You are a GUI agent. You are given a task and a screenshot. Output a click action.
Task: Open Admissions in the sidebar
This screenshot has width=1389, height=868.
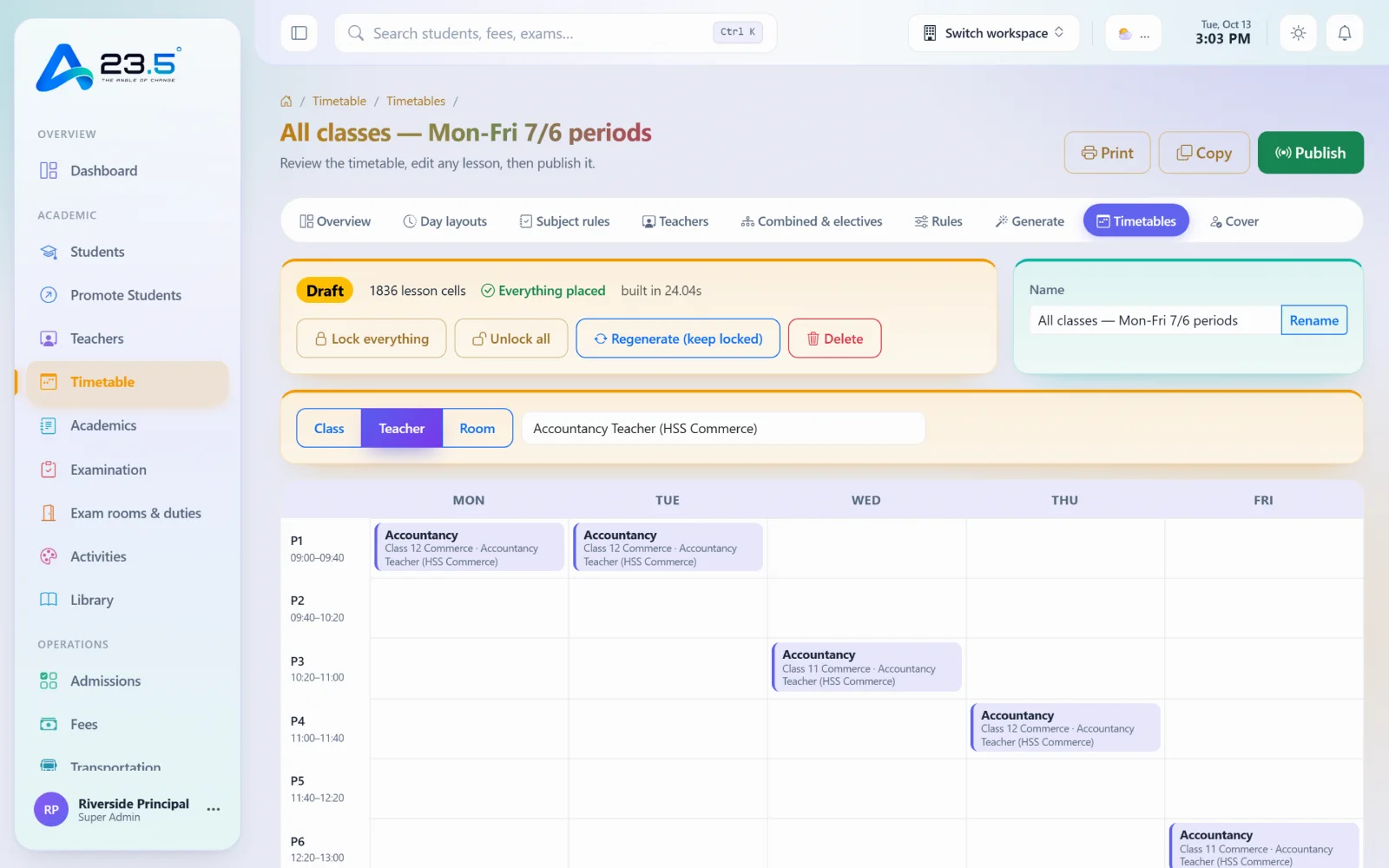pos(128,681)
